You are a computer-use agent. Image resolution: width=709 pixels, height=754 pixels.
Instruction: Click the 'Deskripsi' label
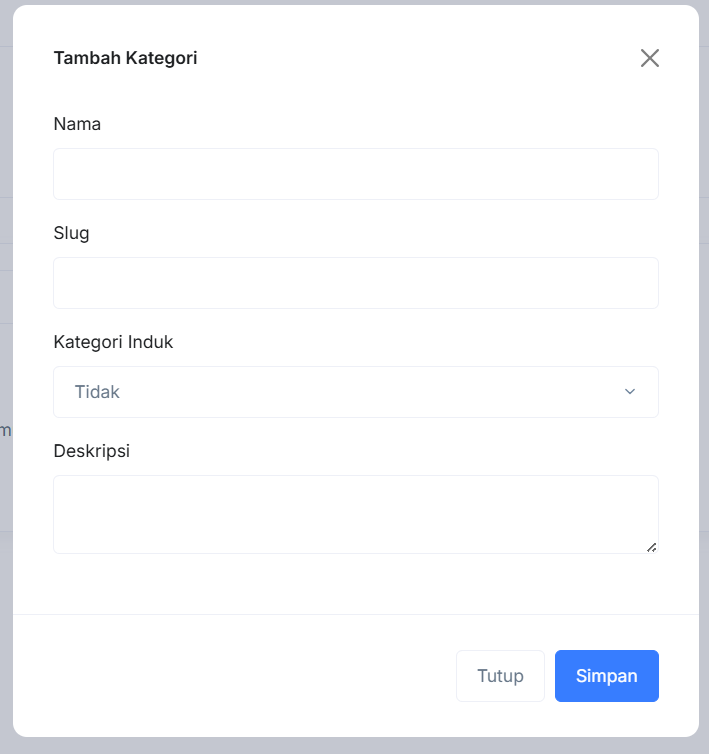click(91, 451)
